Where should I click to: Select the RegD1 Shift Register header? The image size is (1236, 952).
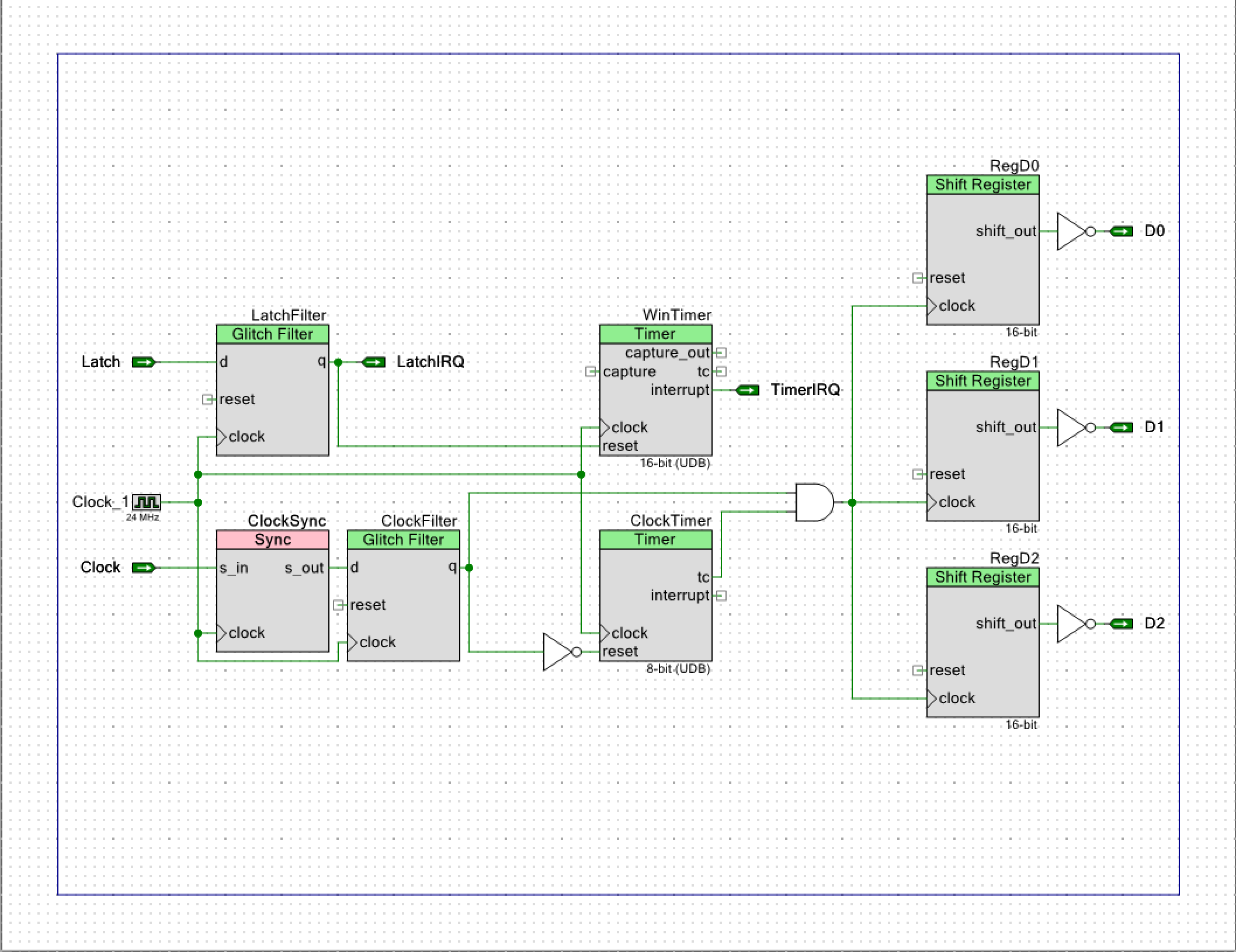[x=982, y=381]
